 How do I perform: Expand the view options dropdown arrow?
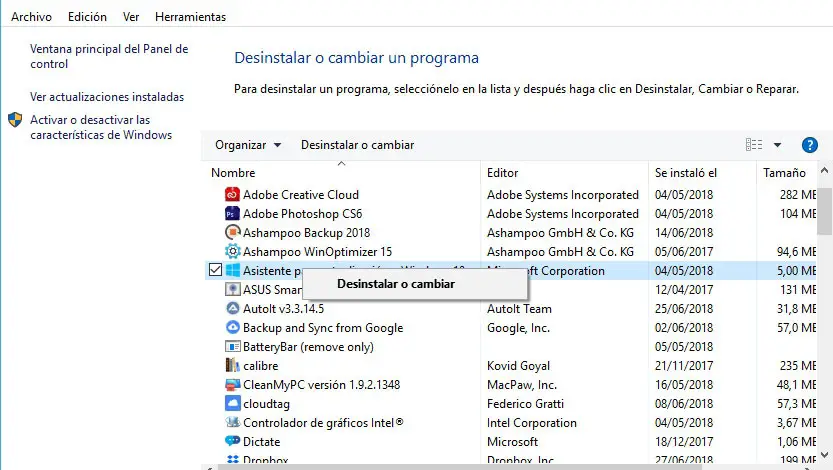pos(777,145)
